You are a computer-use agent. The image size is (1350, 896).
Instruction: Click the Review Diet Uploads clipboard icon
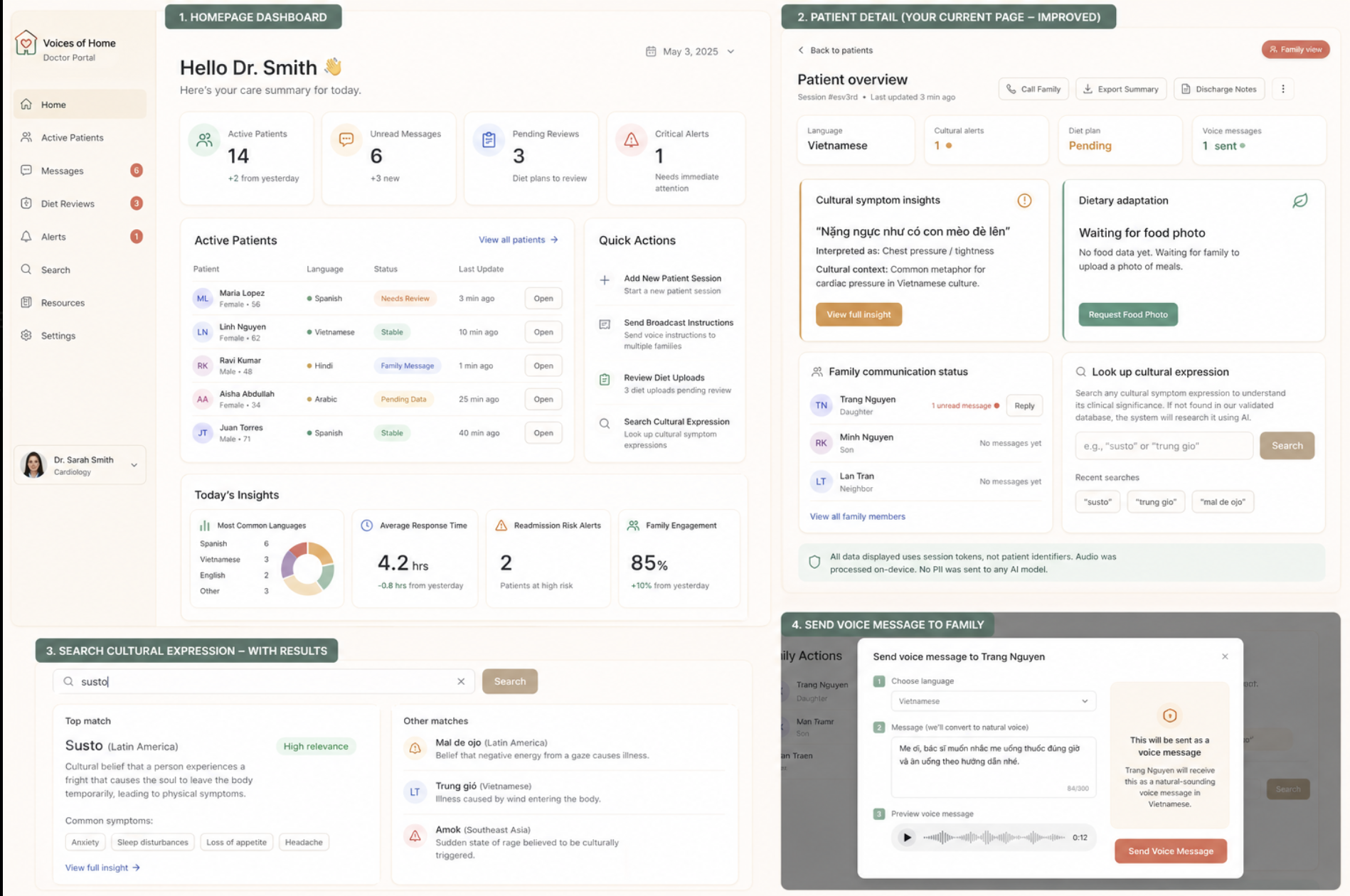point(605,380)
